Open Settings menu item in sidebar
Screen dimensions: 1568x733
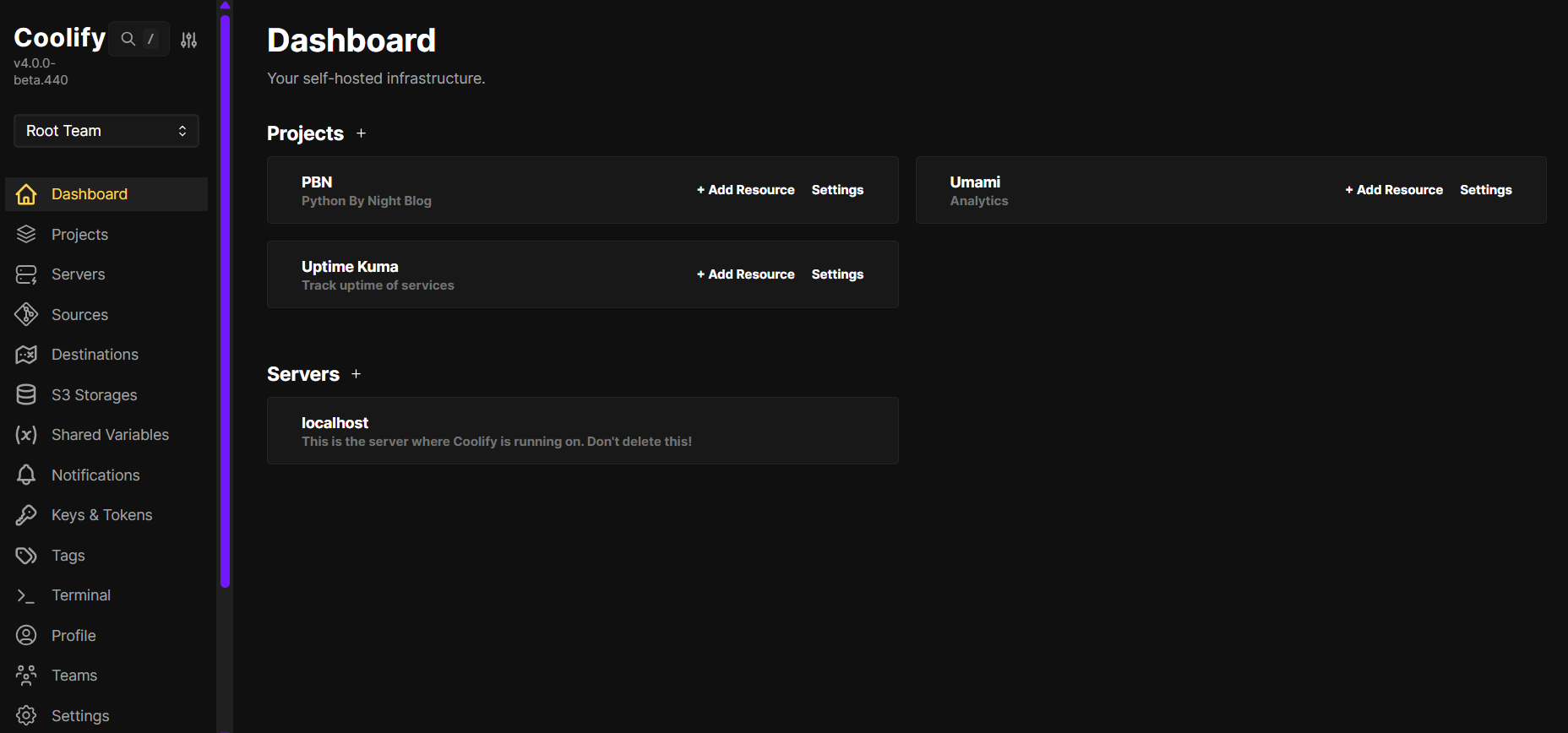(106, 715)
